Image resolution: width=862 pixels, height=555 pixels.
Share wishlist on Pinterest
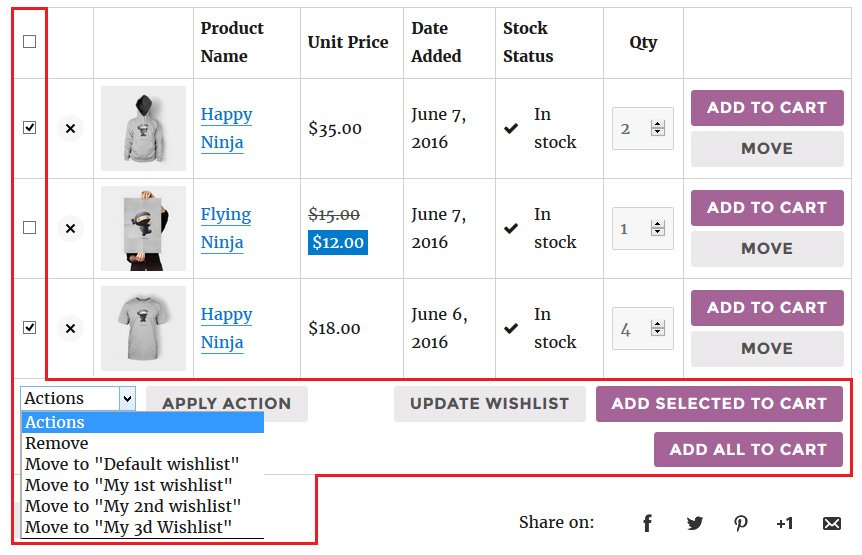[x=741, y=523]
